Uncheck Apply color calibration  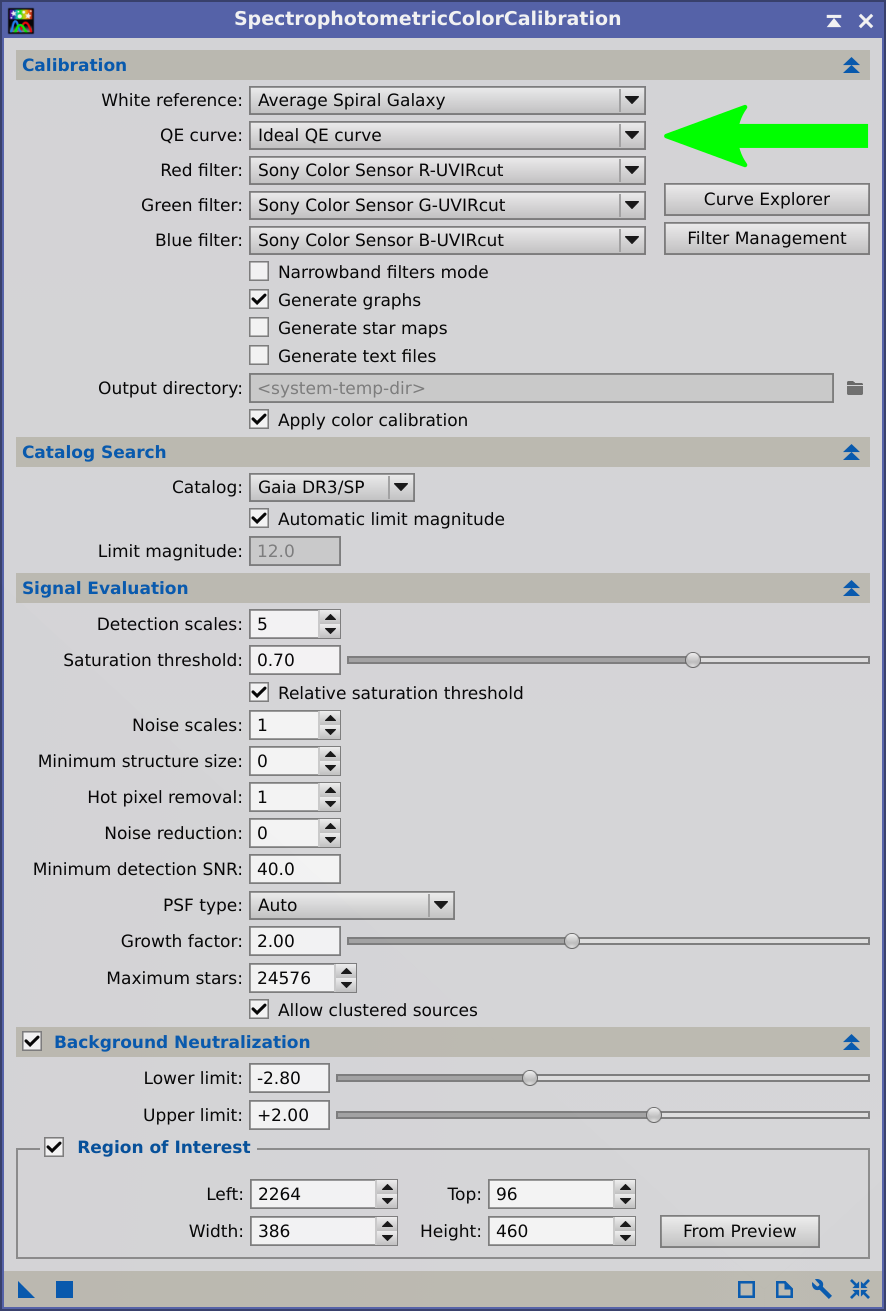(x=259, y=420)
